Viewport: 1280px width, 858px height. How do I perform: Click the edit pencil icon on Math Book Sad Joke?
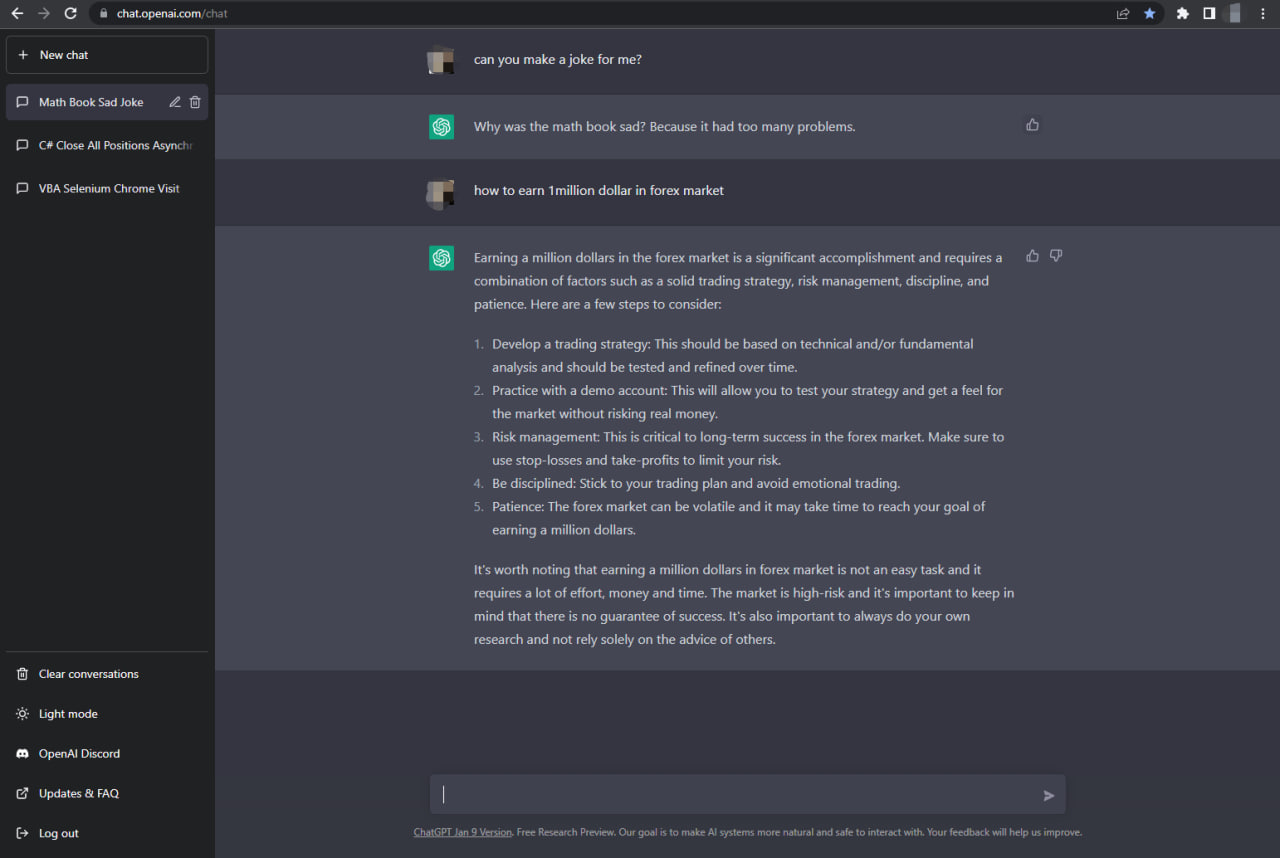[175, 102]
